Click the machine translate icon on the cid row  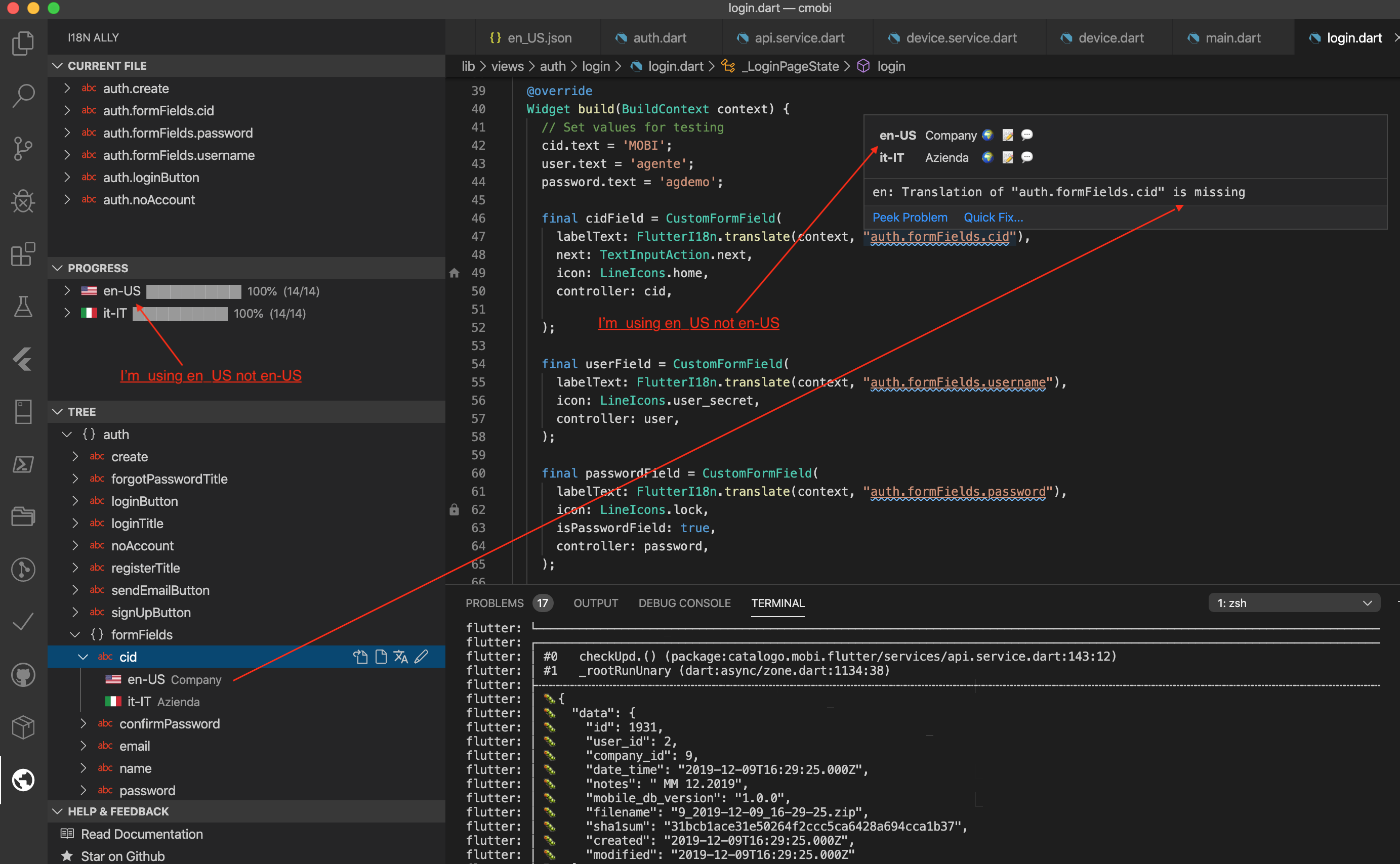[401, 657]
